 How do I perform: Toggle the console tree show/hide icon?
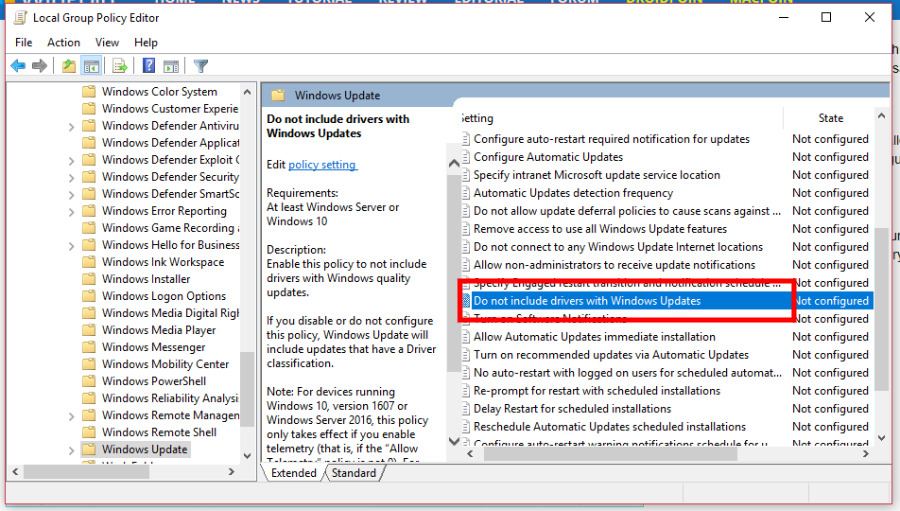[91, 66]
